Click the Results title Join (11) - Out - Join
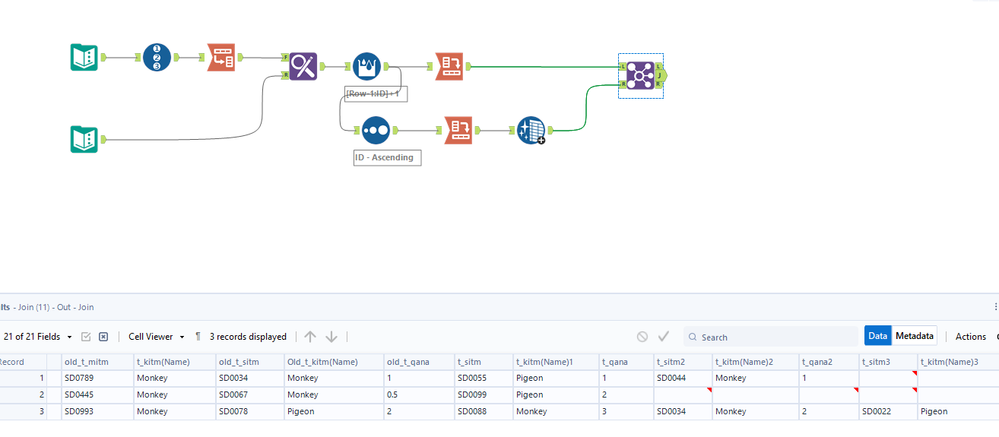Screen dimensions: 999x437 [56, 307]
